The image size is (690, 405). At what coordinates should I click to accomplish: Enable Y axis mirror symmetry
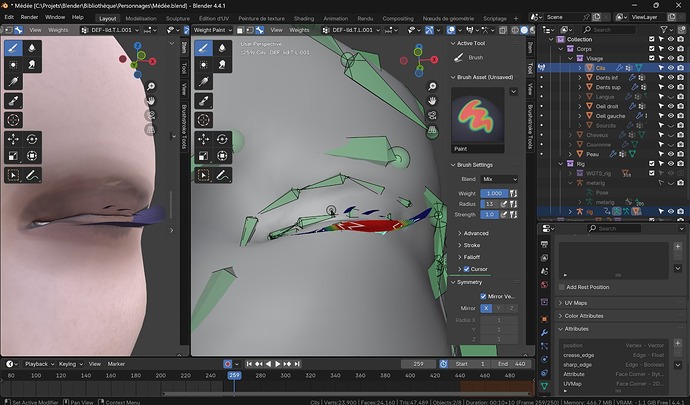498,308
